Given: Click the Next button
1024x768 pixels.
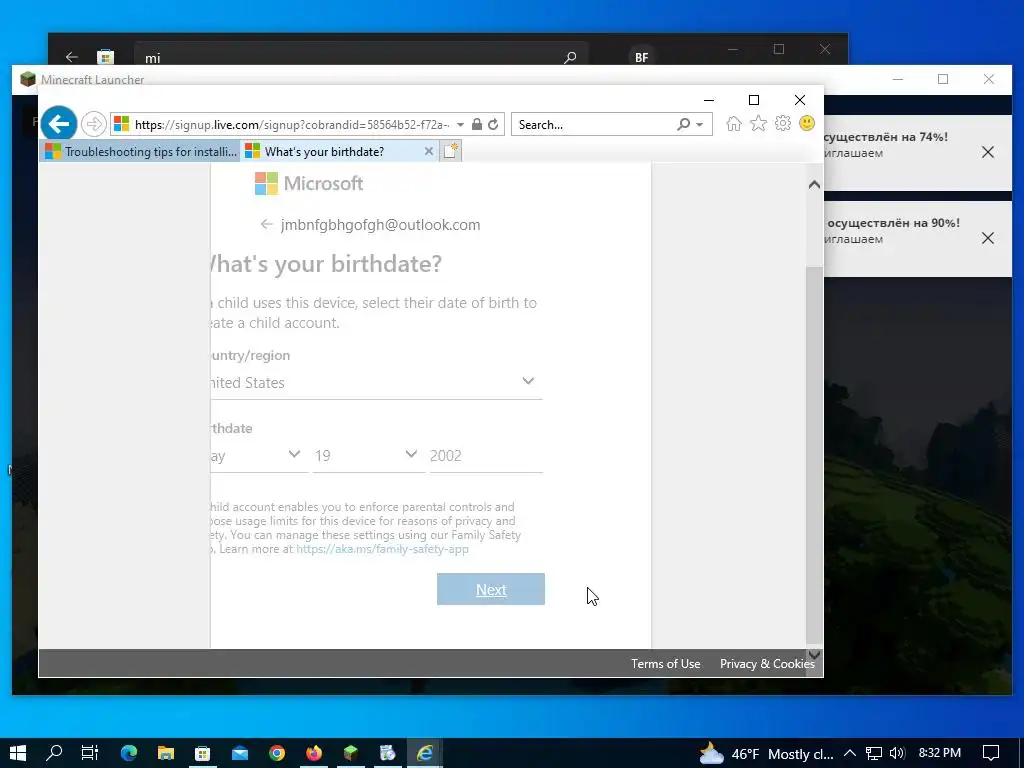Looking at the screenshot, I should 490,589.
